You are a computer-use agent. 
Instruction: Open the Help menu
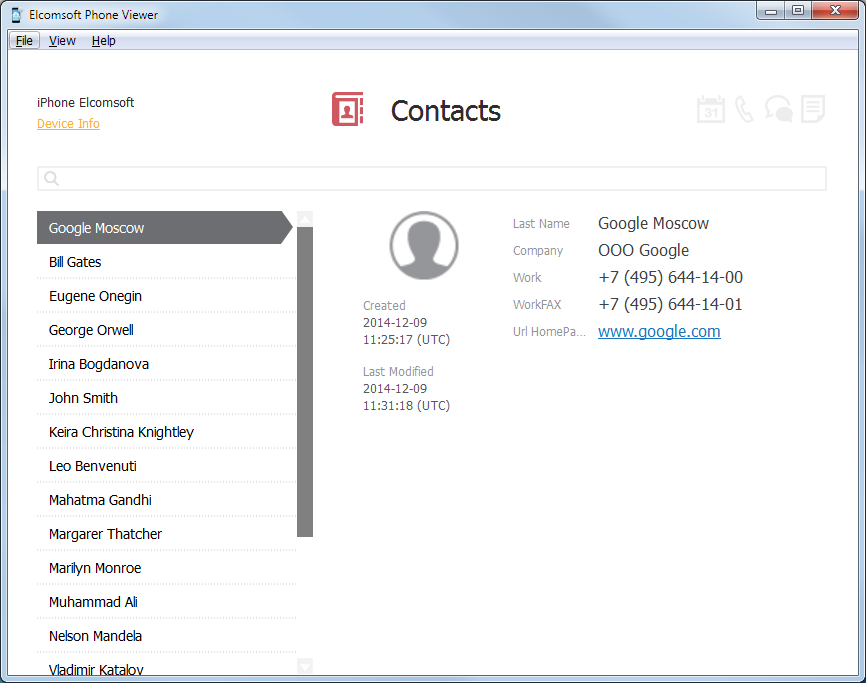point(104,41)
